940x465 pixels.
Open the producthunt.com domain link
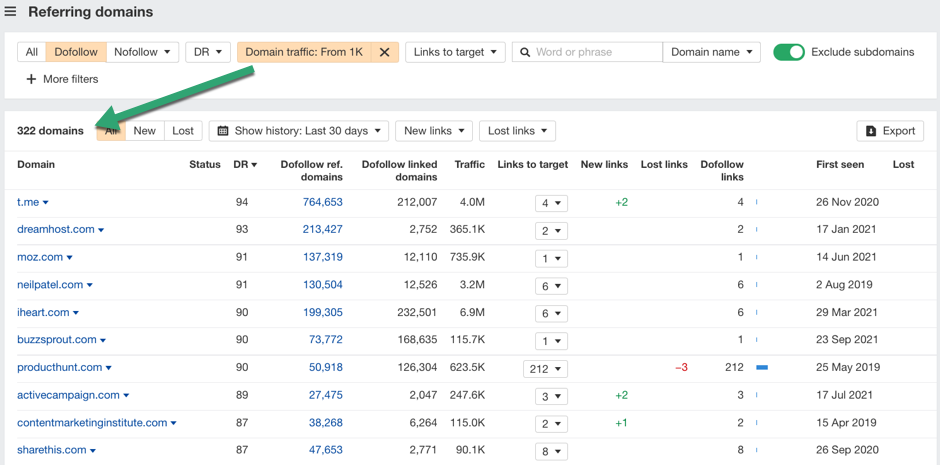tap(60, 367)
